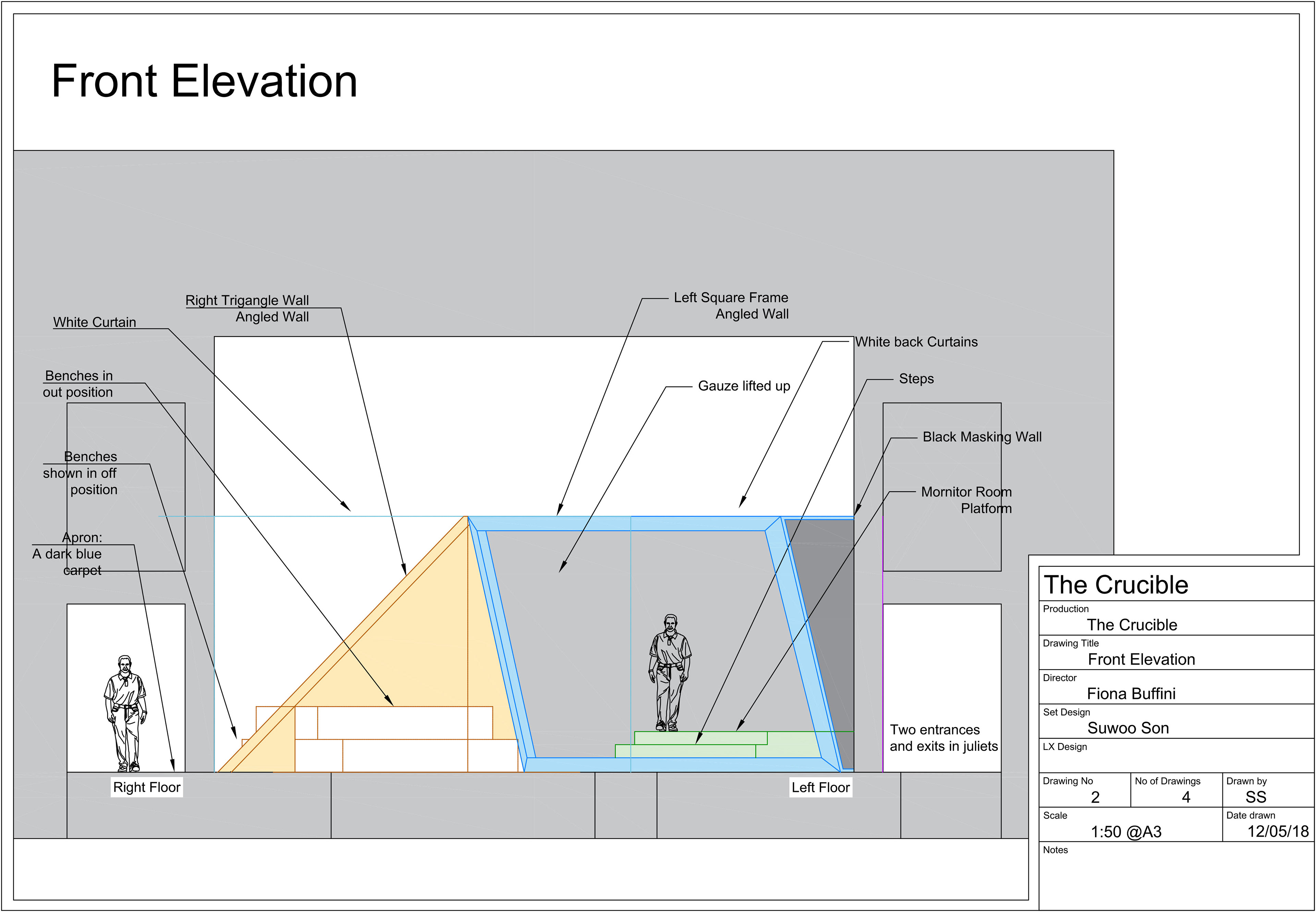Click the 'Steps' annotation label
Viewport: 1316px width, 912px height.
pyautogui.click(x=916, y=379)
